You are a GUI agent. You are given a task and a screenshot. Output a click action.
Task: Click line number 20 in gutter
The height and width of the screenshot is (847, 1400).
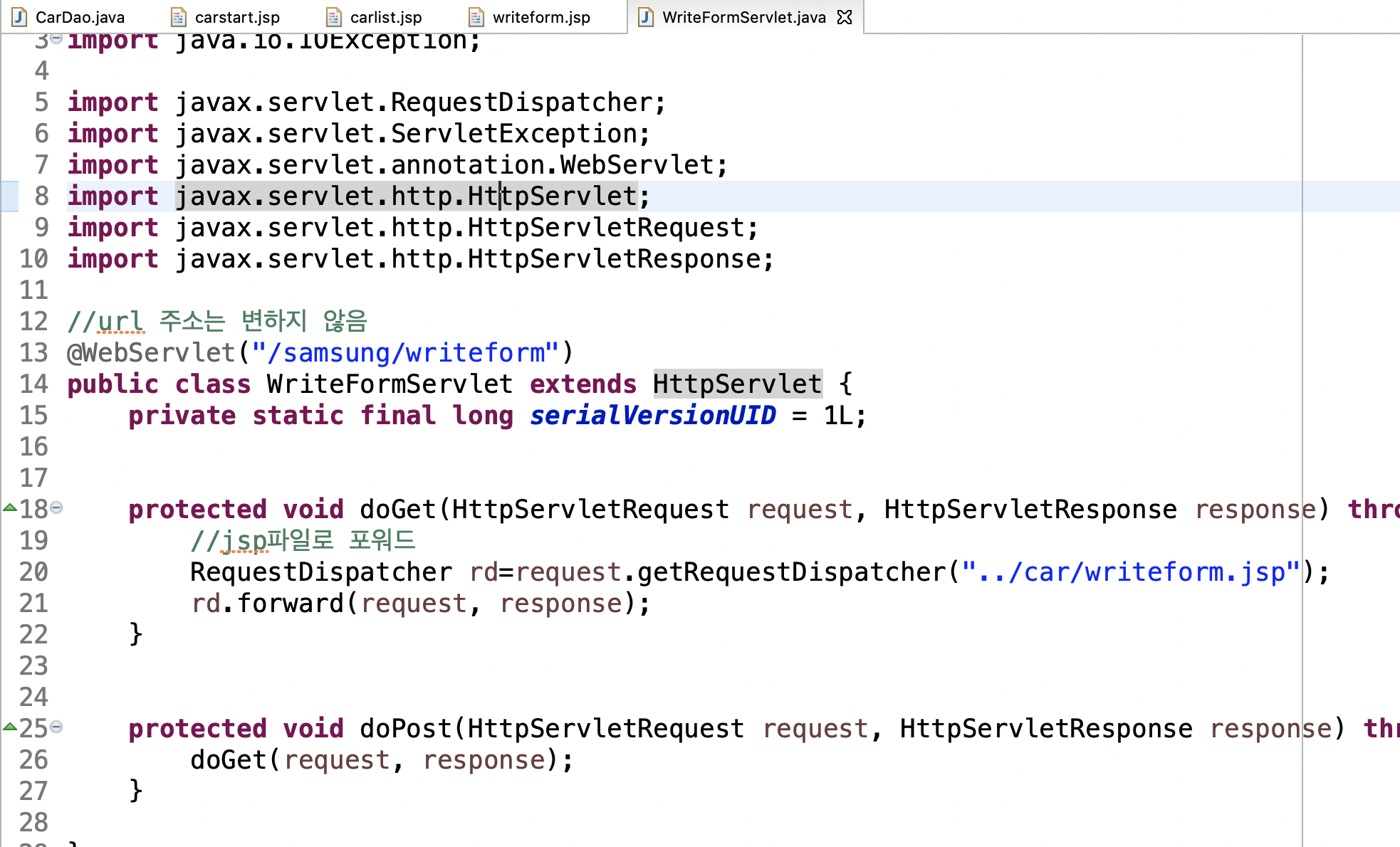pos(33,572)
